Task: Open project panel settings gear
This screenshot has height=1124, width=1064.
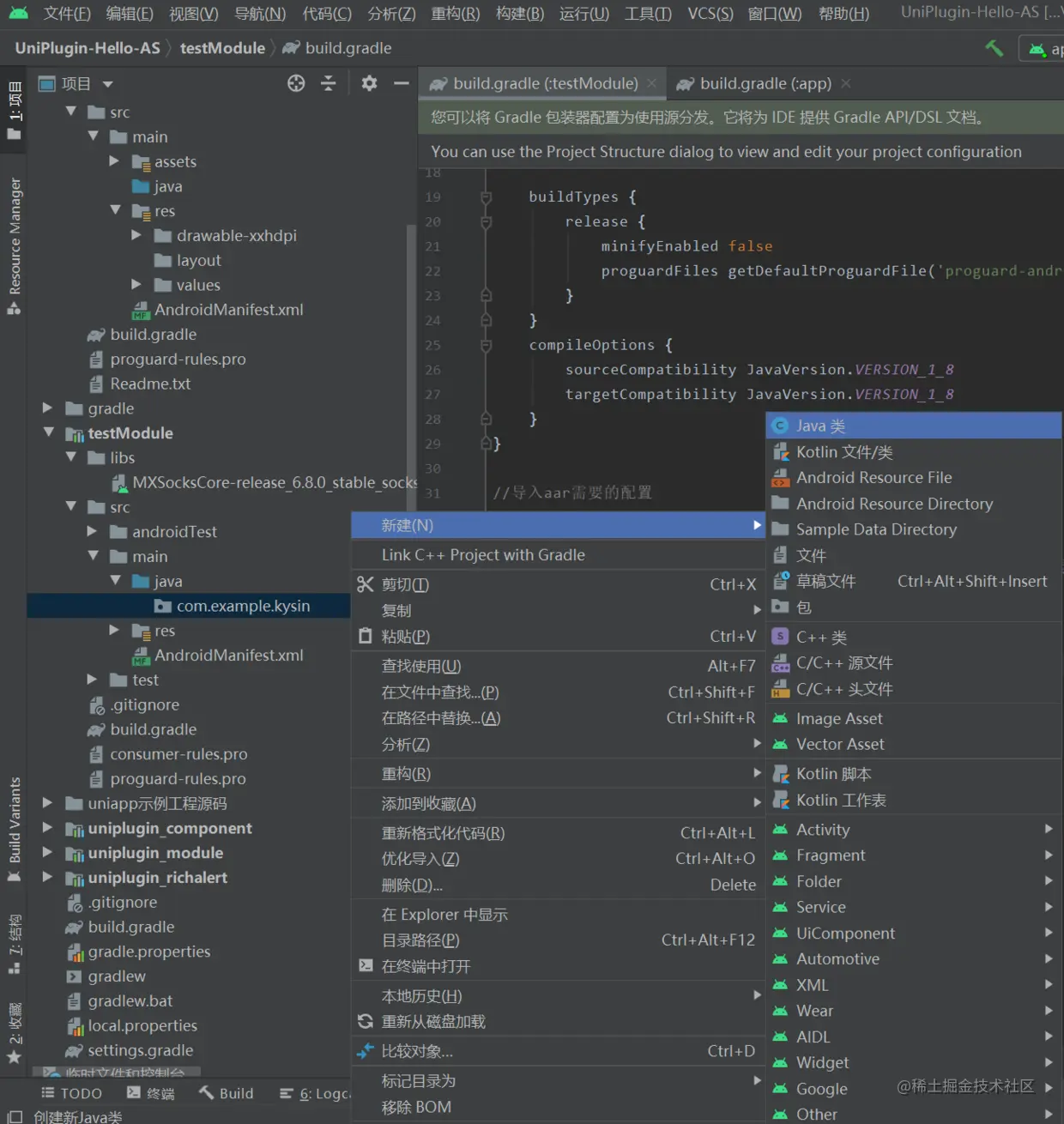Action: coord(369,83)
